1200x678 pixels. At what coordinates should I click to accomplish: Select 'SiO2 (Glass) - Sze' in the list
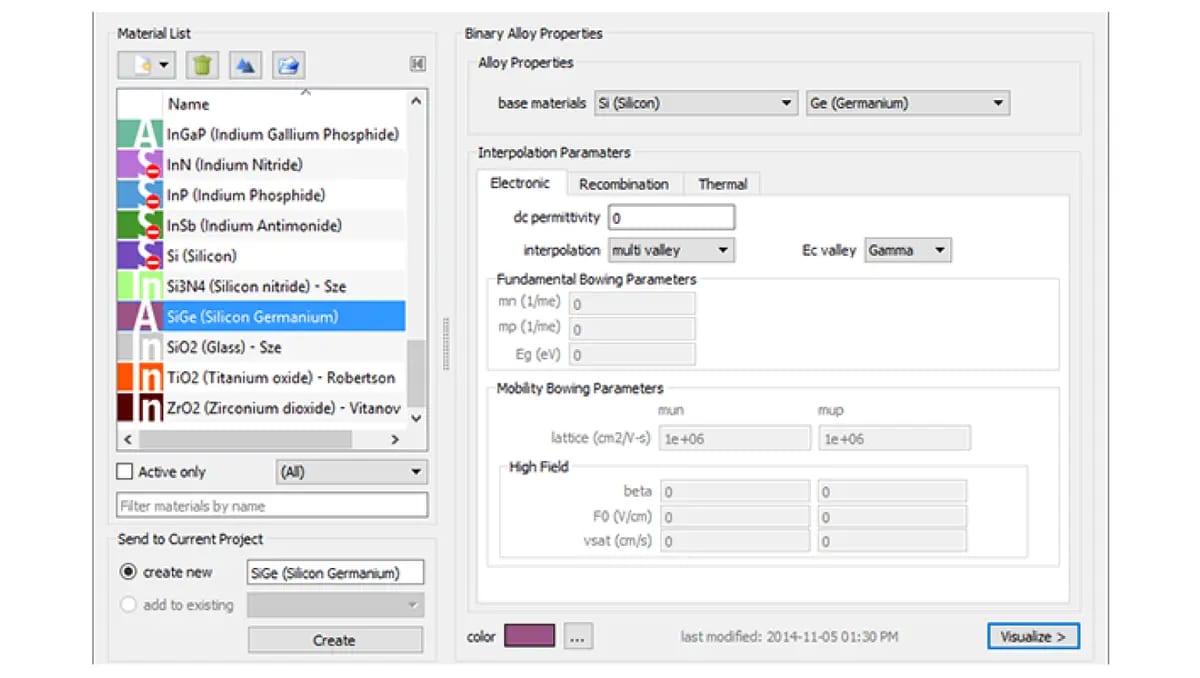tap(225, 347)
